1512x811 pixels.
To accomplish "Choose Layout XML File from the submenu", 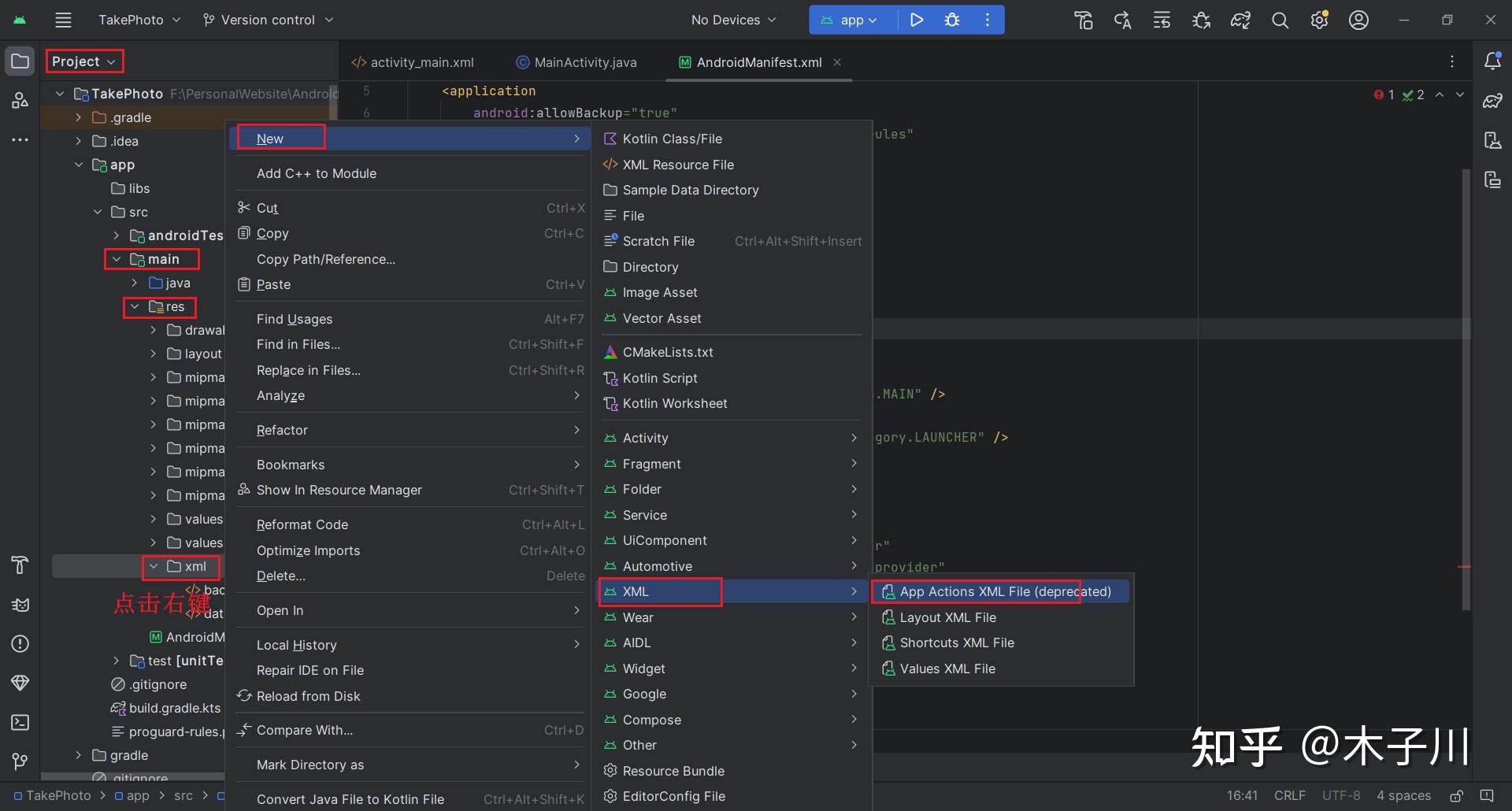I will 948,617.
